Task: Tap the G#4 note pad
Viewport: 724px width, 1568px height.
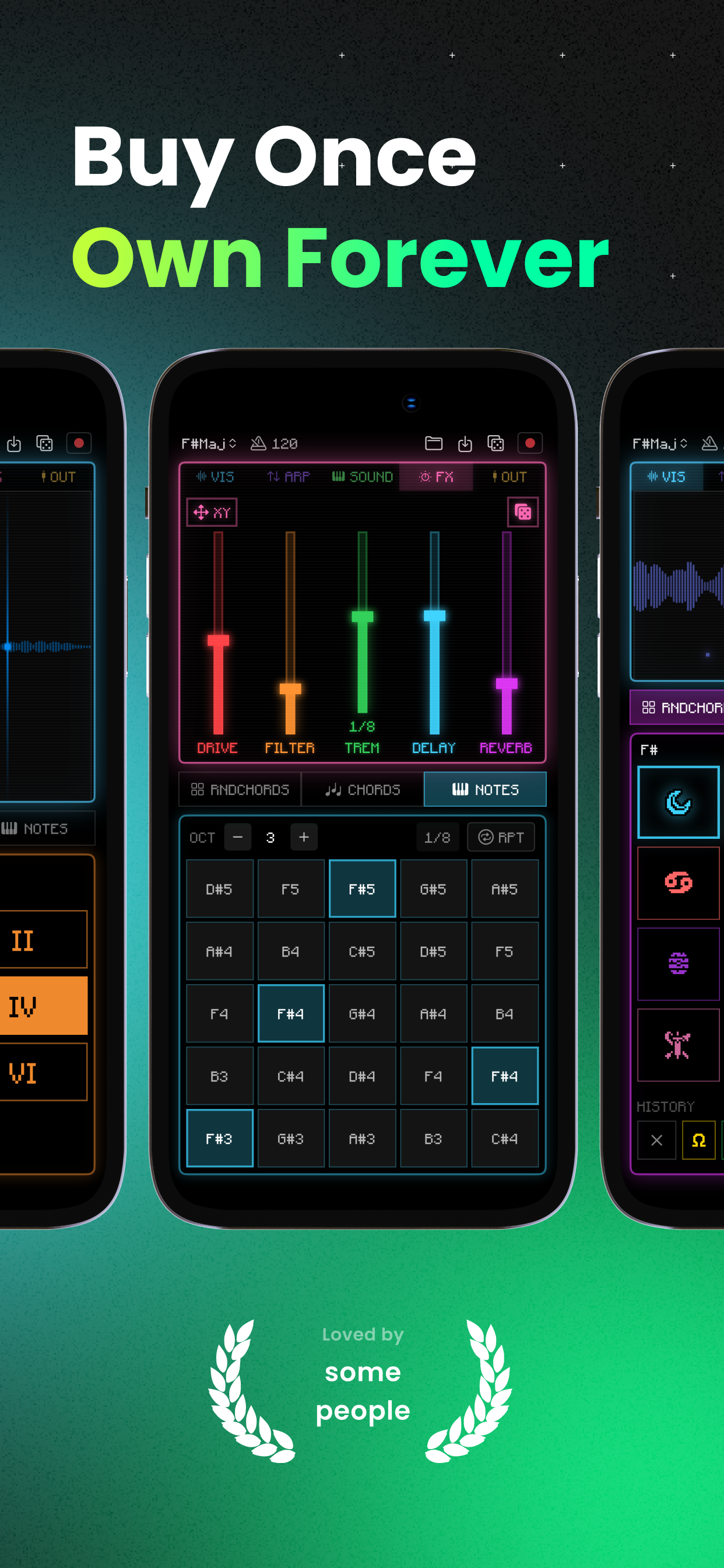Action: pyautogui.click(x=362, y=1013)
